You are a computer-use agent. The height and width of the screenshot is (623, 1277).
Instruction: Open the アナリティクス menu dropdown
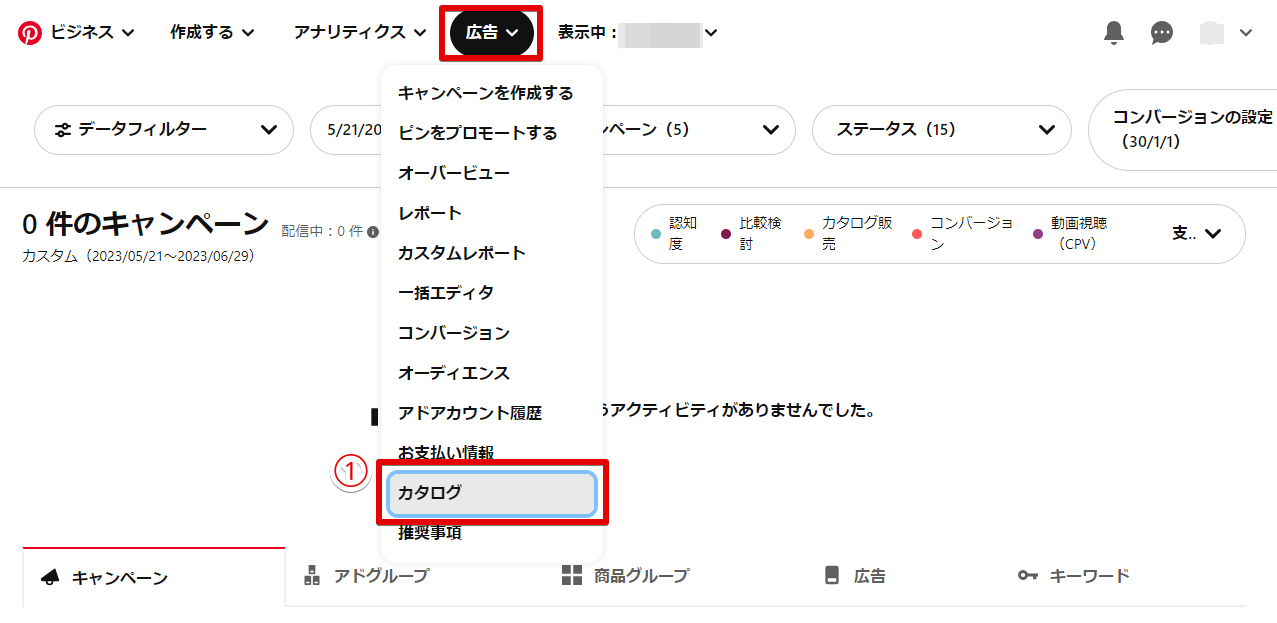point(360,33)
